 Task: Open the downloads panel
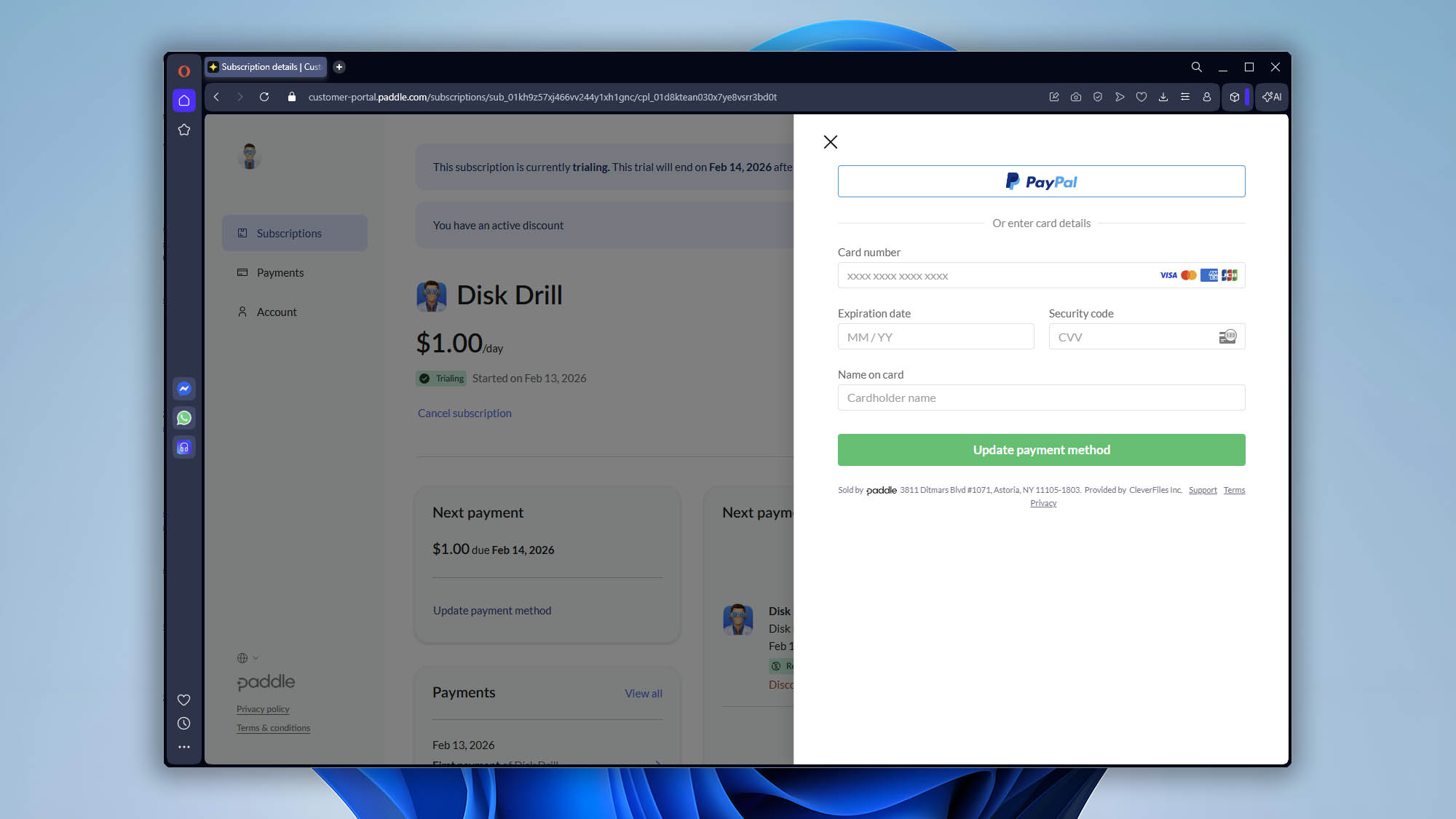1163,97
